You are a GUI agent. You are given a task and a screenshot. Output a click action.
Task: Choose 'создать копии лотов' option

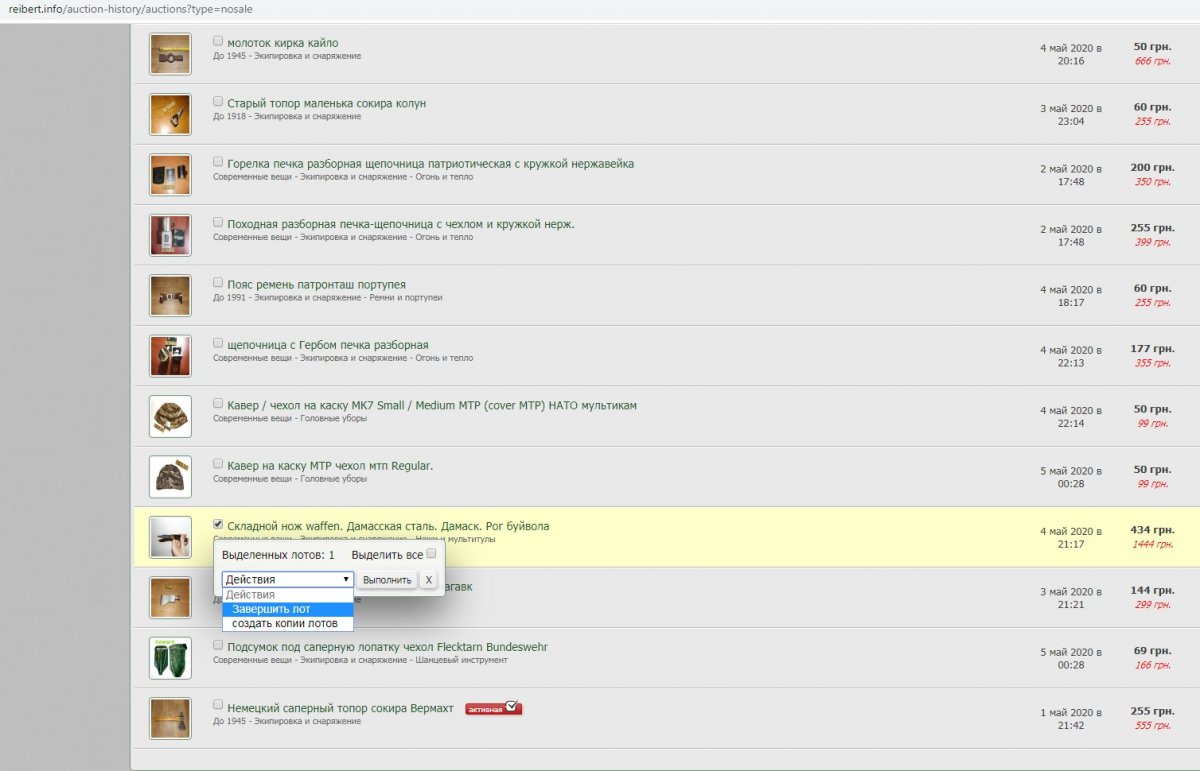(x=288, y=623)
